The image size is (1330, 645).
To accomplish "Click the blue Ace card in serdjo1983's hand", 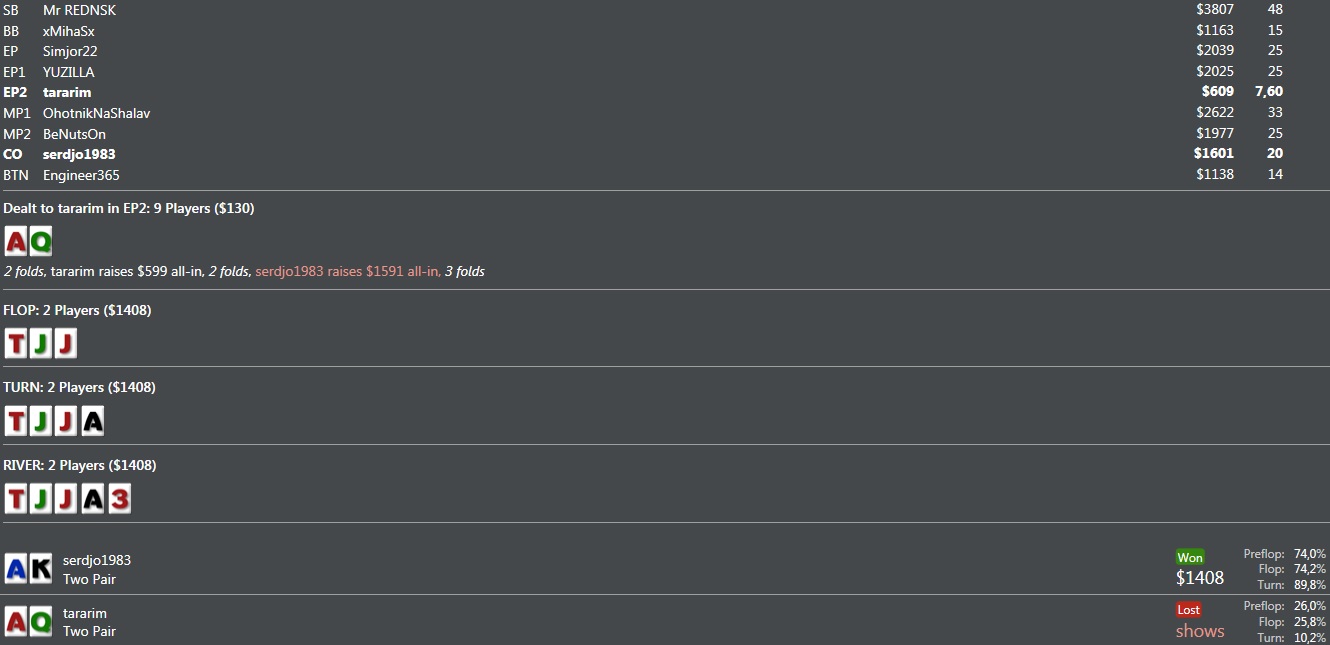I will pyautogui.click(x=16, y=570).
